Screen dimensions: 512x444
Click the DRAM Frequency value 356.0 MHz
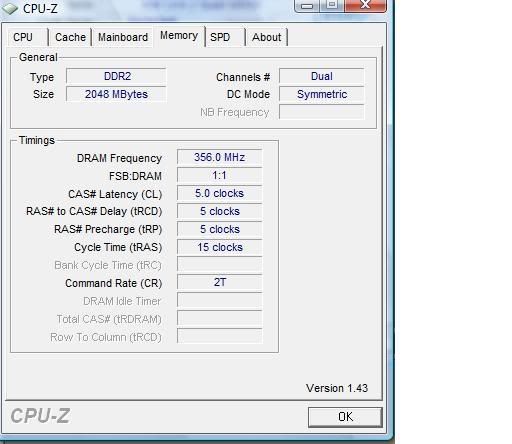pos(219,157)
